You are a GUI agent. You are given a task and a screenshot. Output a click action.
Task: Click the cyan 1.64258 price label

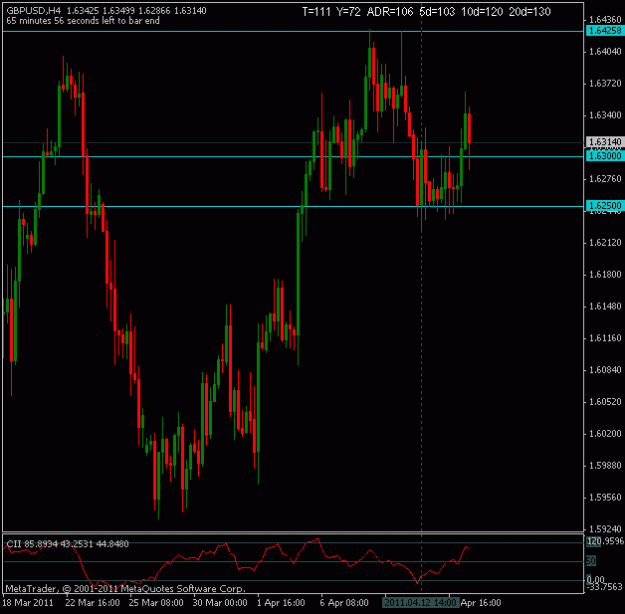click(605, 31)
